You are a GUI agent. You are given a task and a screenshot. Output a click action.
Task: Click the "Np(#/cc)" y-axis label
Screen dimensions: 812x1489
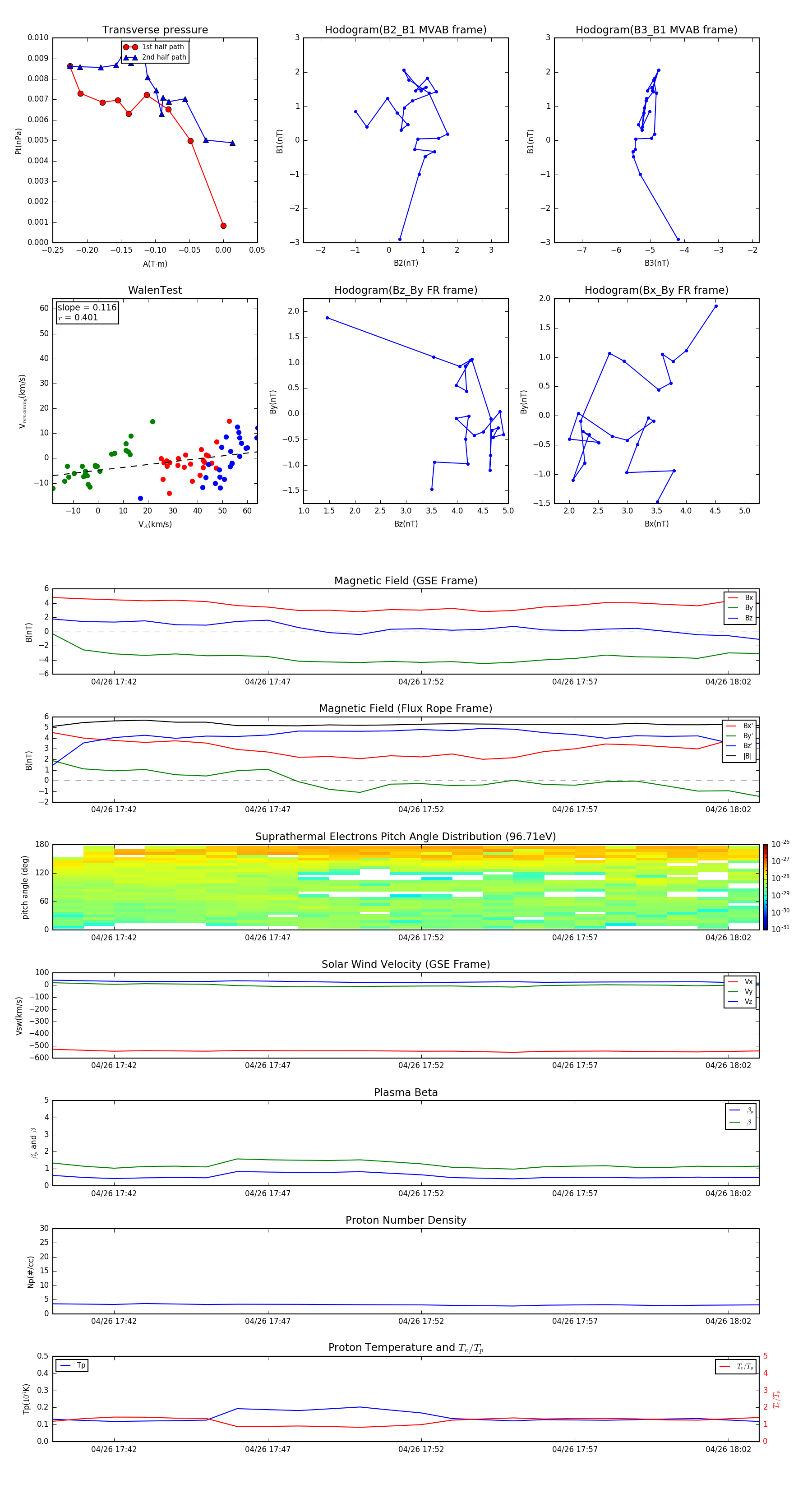[x=31, y=1272]
